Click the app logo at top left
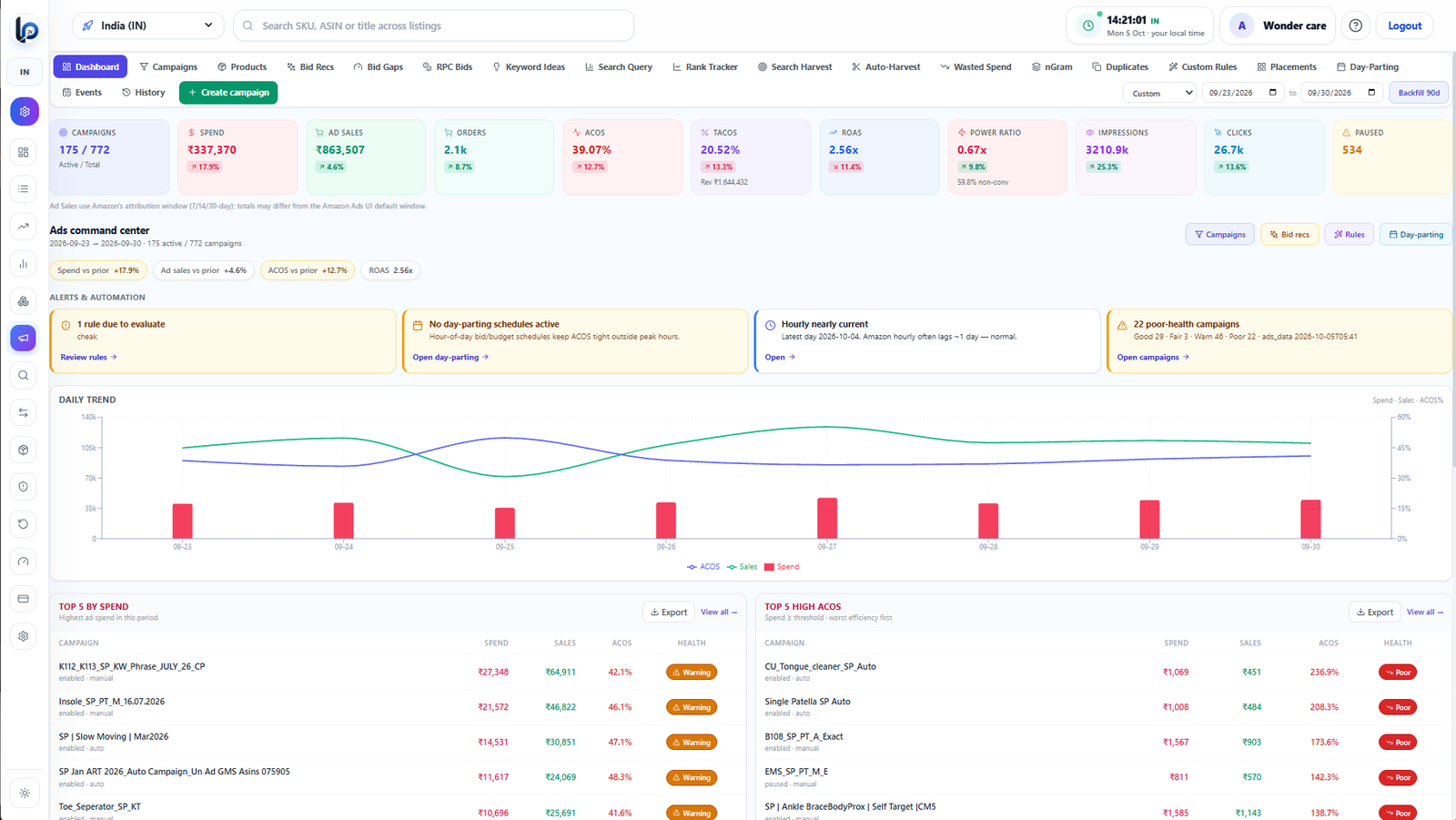The width and height of the screenshot is (1456, 820). 26,30
